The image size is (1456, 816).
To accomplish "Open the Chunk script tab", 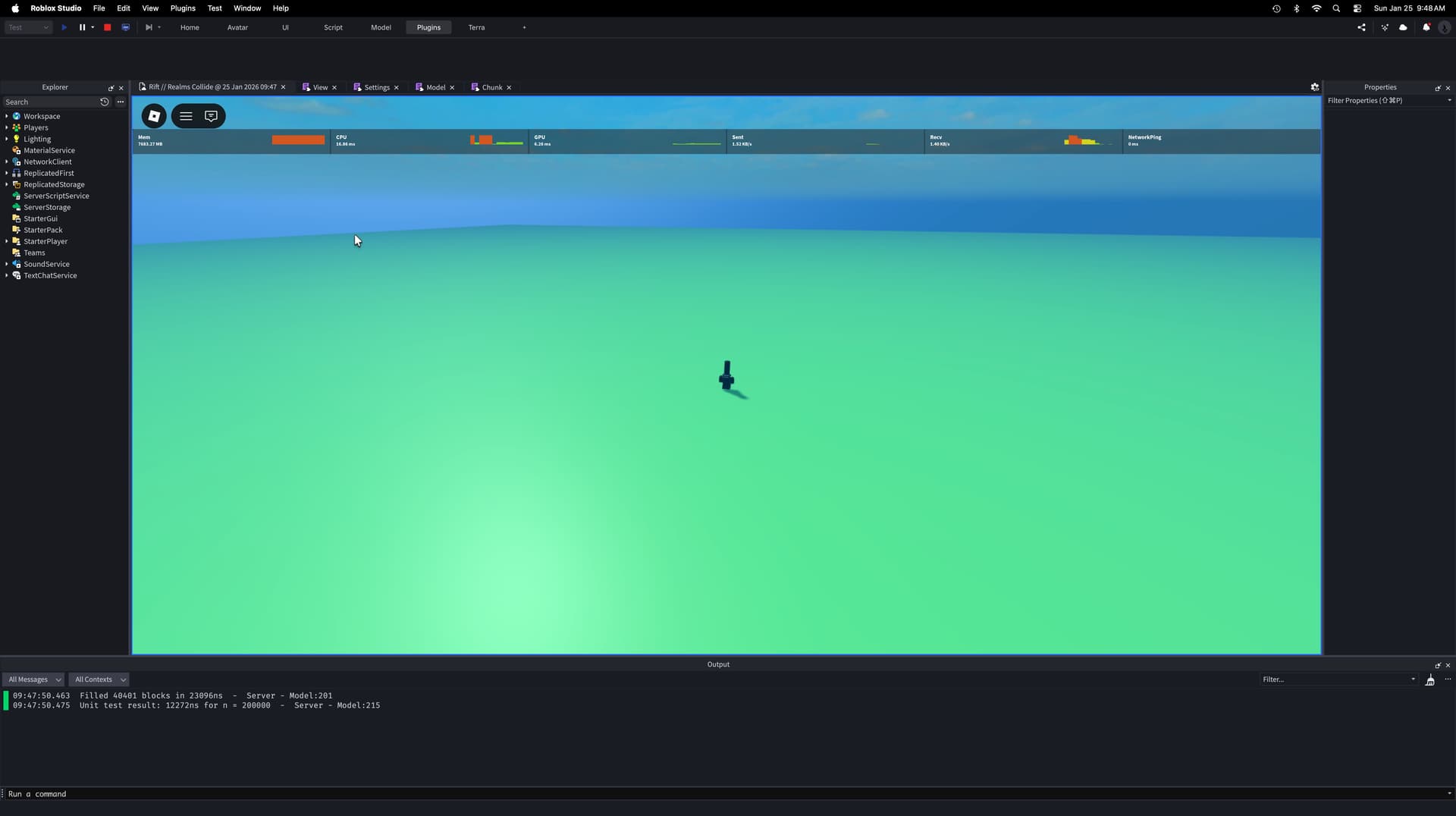I will (x=492, y=87).
